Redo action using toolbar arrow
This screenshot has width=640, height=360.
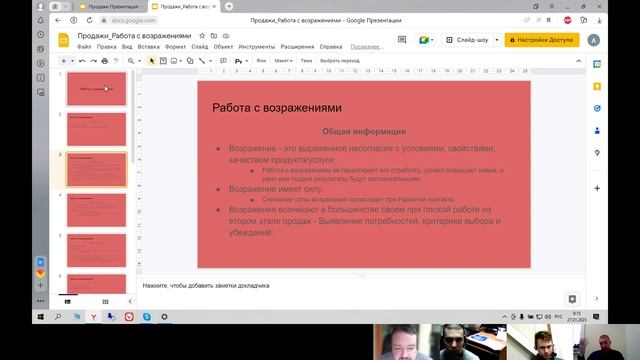[x=93, y=61]
